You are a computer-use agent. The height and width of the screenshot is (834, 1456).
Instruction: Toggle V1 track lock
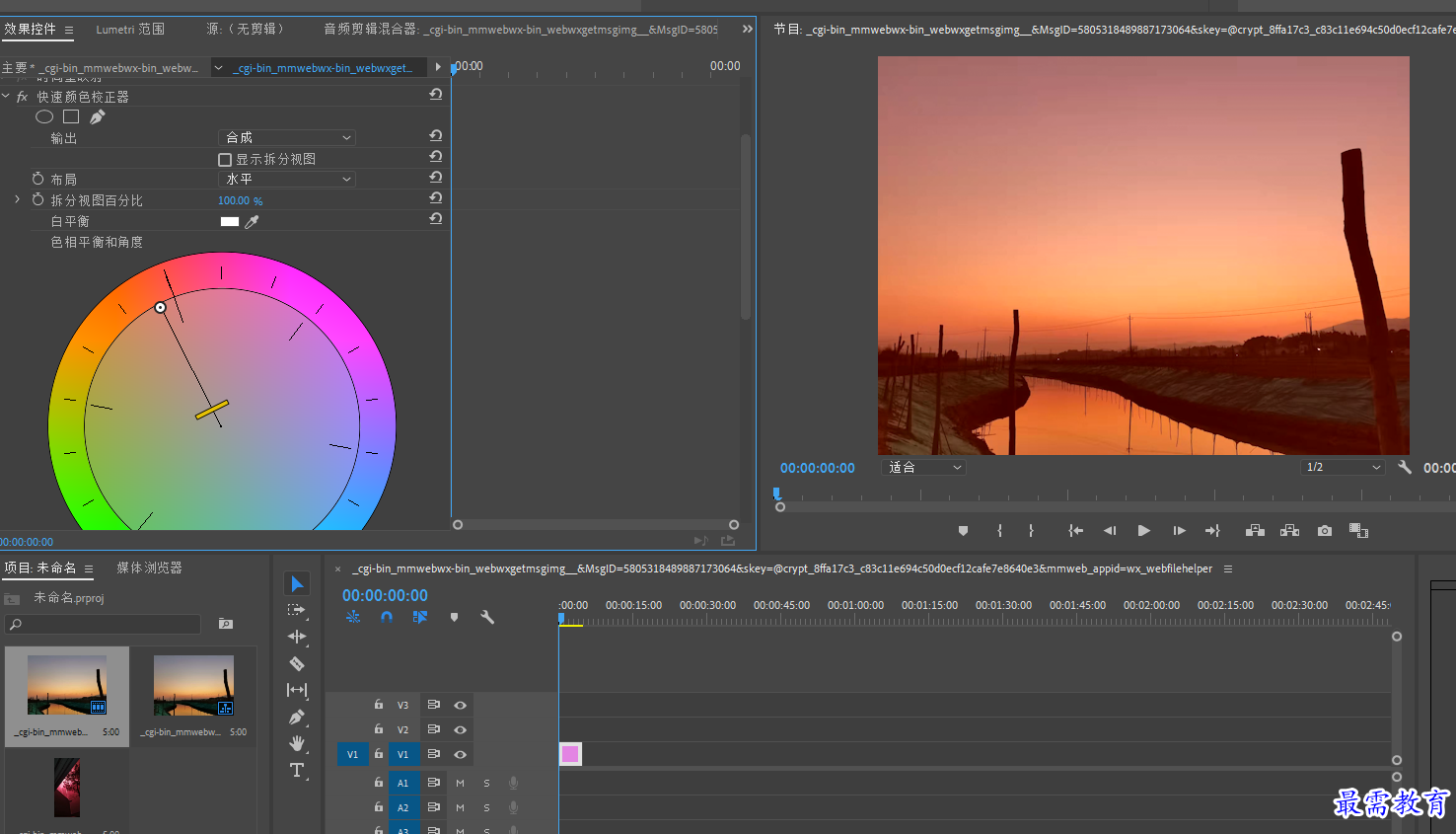(378, 754)
